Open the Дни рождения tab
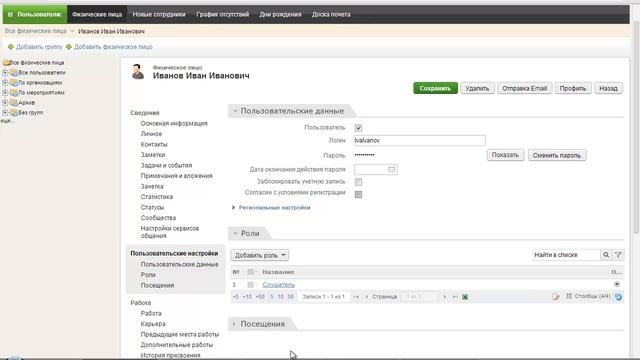Viewport: 640px width, 360px height. click(280, 14)
